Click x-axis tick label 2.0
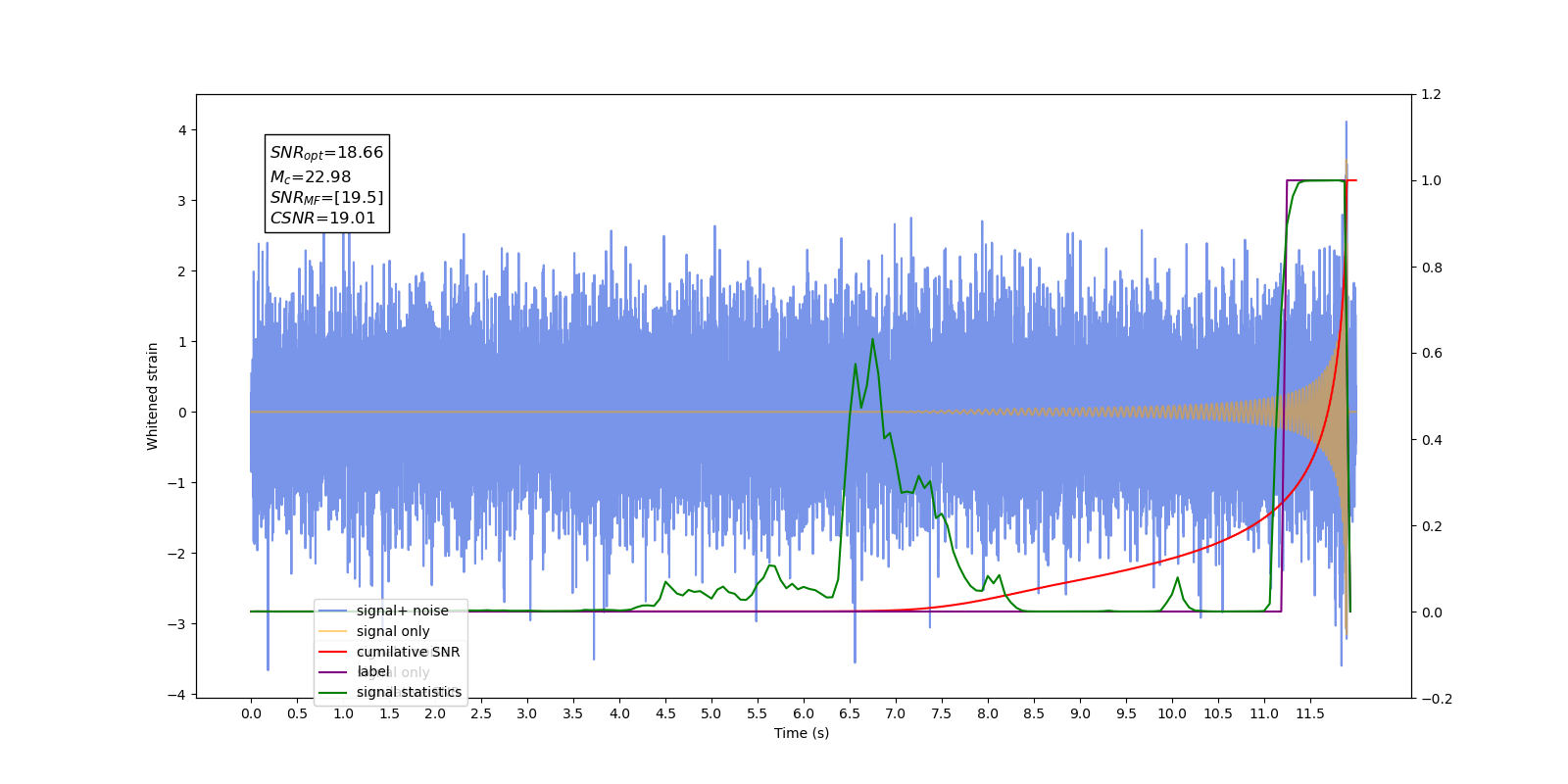The image size is (1568, 784). (435, 713)
